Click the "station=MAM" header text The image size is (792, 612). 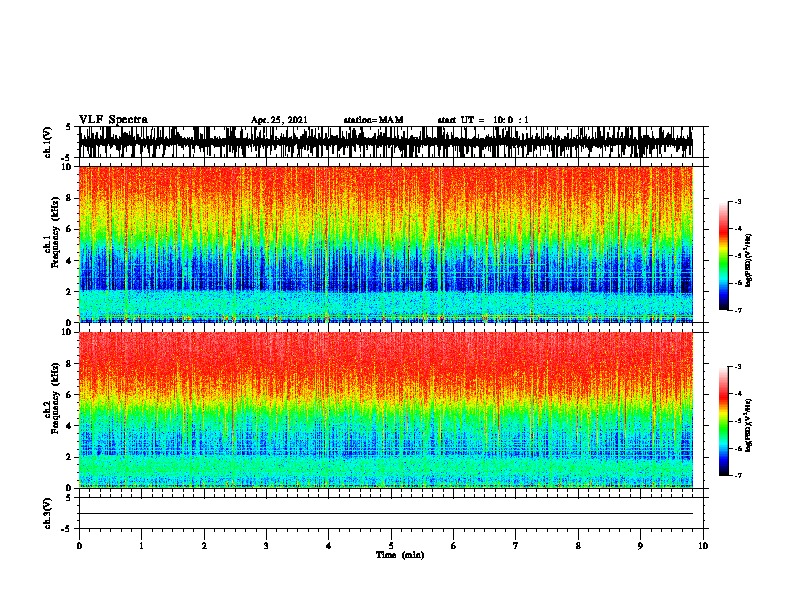pyautogui.click(x=373, y=120)
